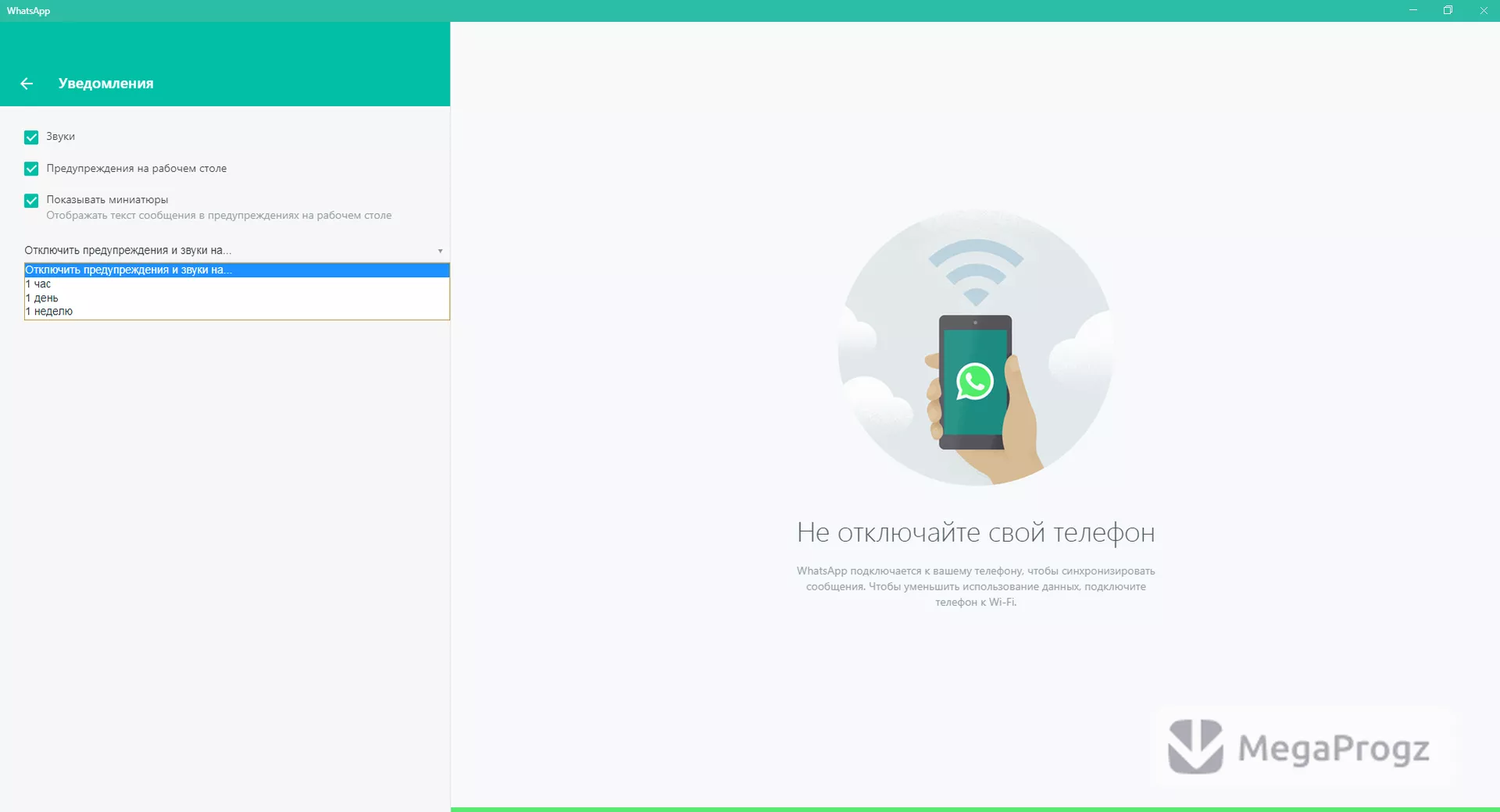Go back using the arrow next to Уведомления
The height and width of the screenshot is (812, 1500).
(27, 84)
